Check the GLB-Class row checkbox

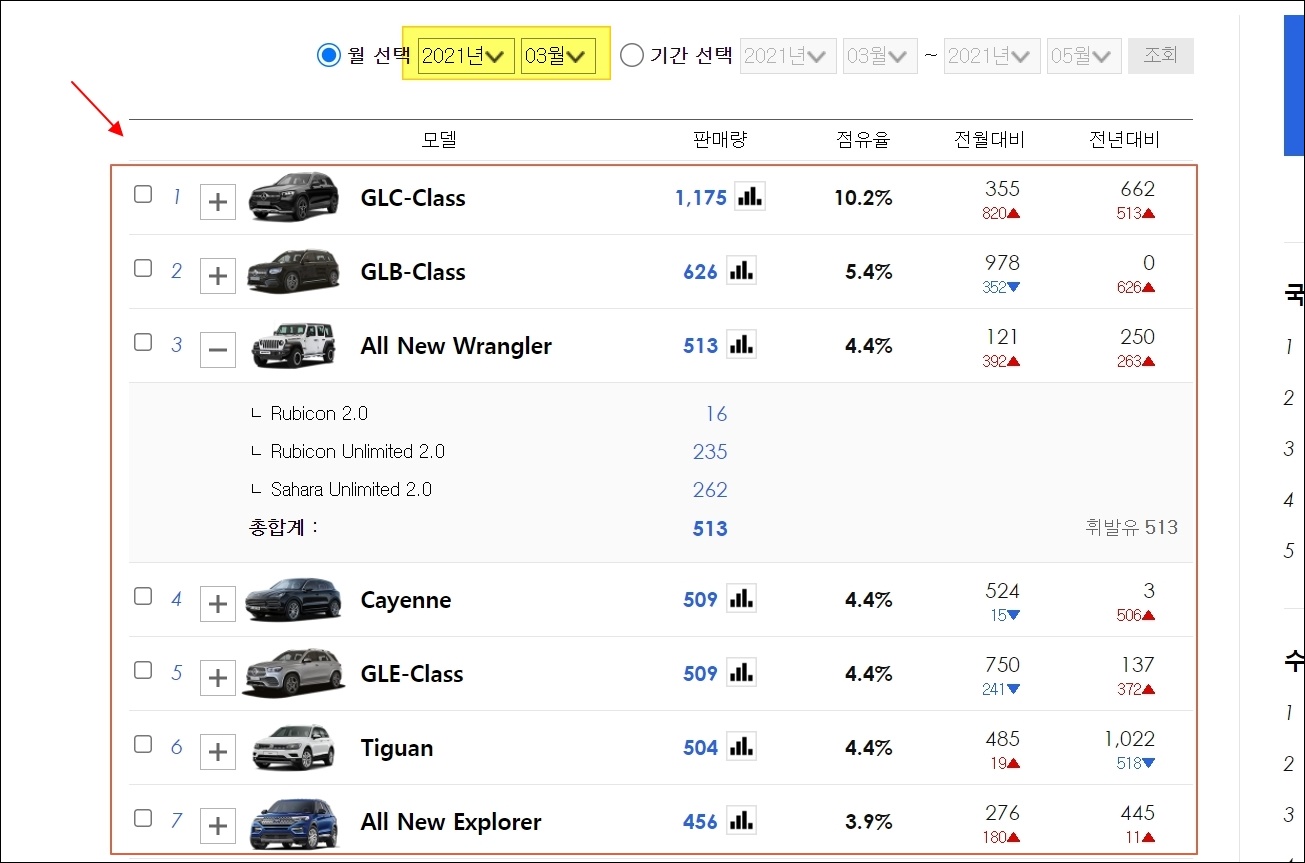[x=143, y=268]
